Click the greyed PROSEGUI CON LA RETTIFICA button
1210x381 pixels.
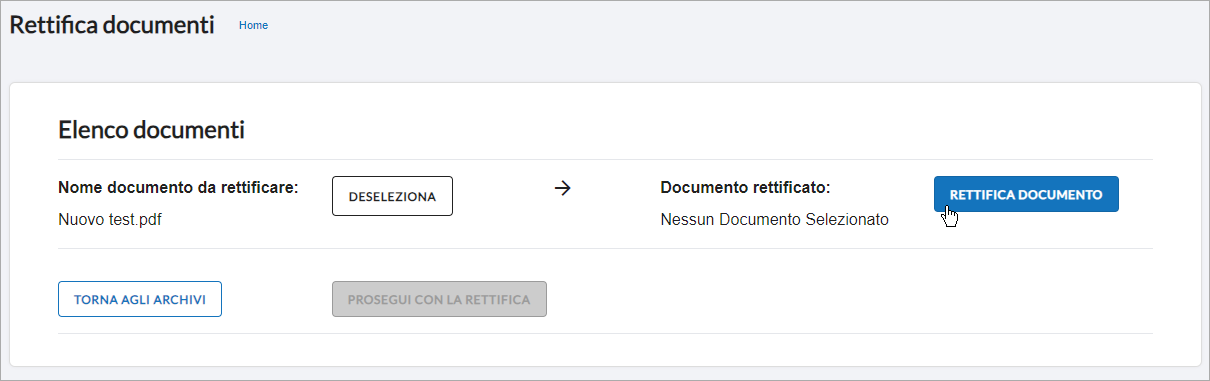[439, 299]
